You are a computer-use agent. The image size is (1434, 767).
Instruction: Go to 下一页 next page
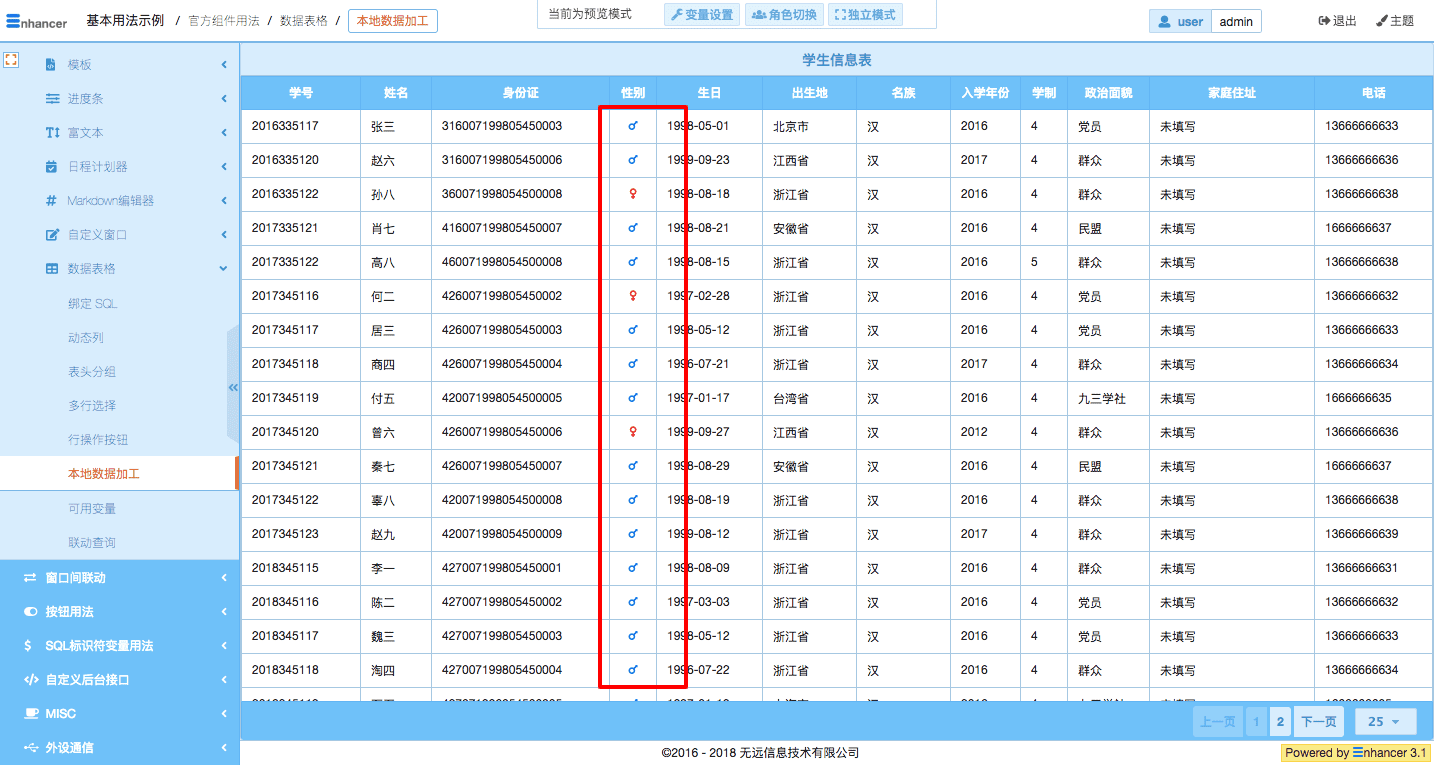point(1318,721)
